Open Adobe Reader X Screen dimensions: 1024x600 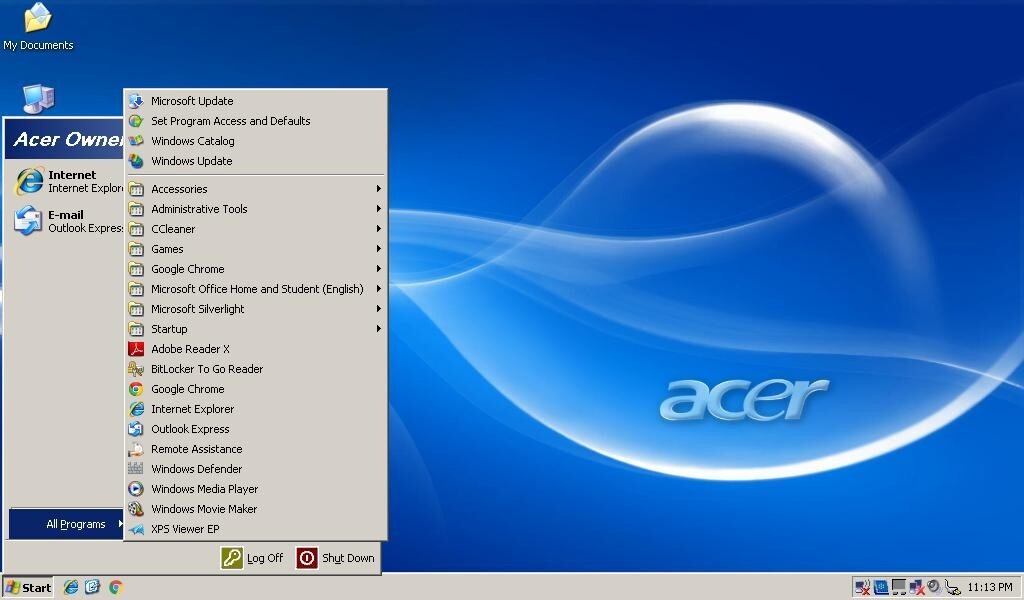pyautogui.click(x=255, y=349)
